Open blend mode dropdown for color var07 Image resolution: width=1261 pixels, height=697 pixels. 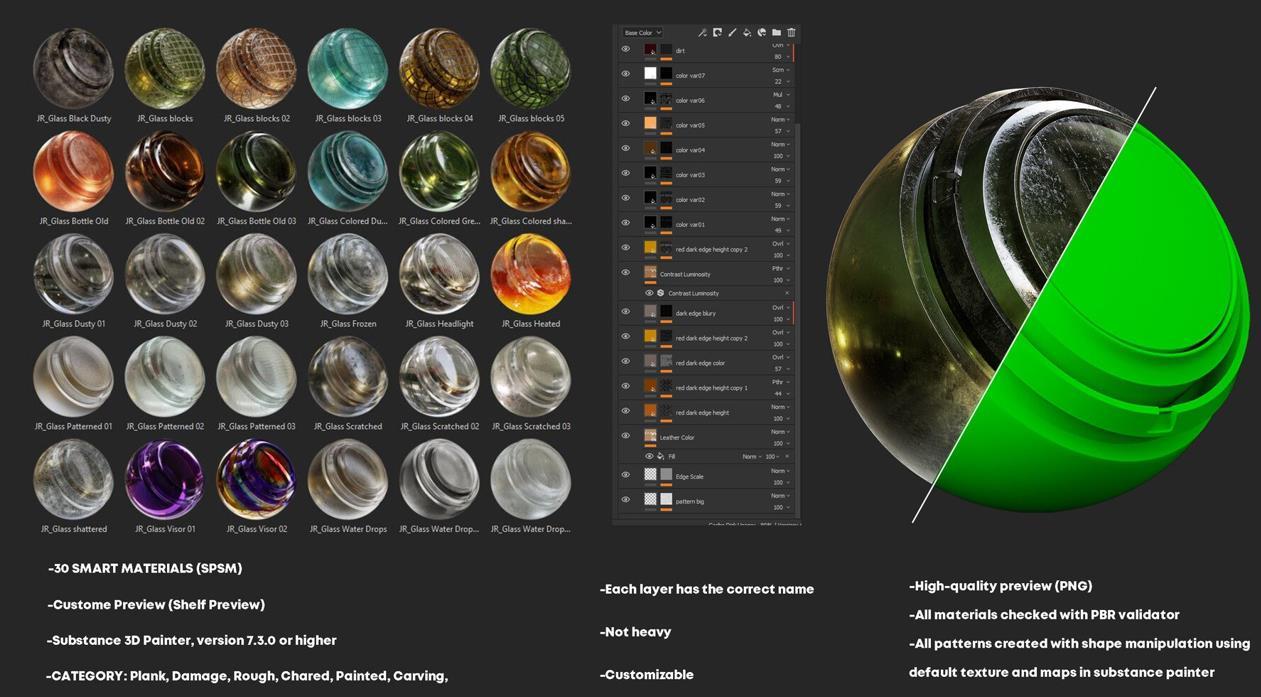(779, 70)
